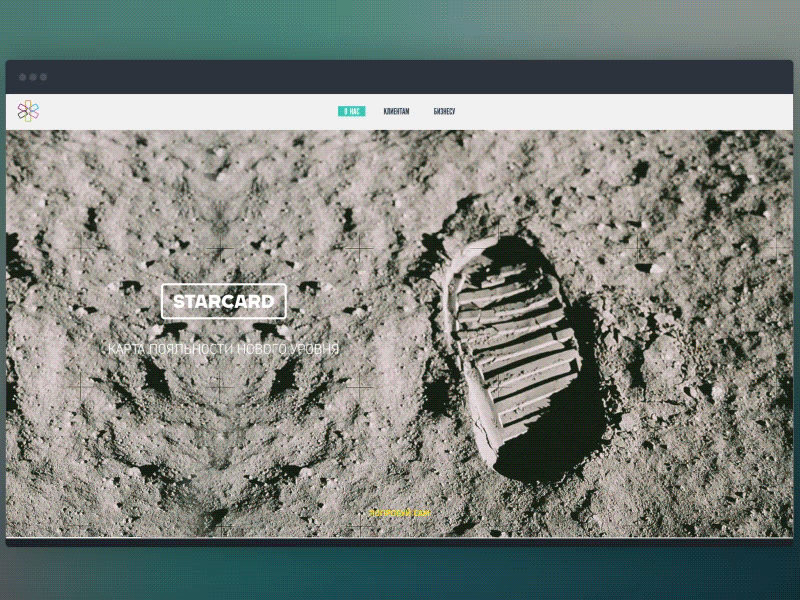Follow the yellow ПОПРОБУЙ САМ link

(400, 513)
